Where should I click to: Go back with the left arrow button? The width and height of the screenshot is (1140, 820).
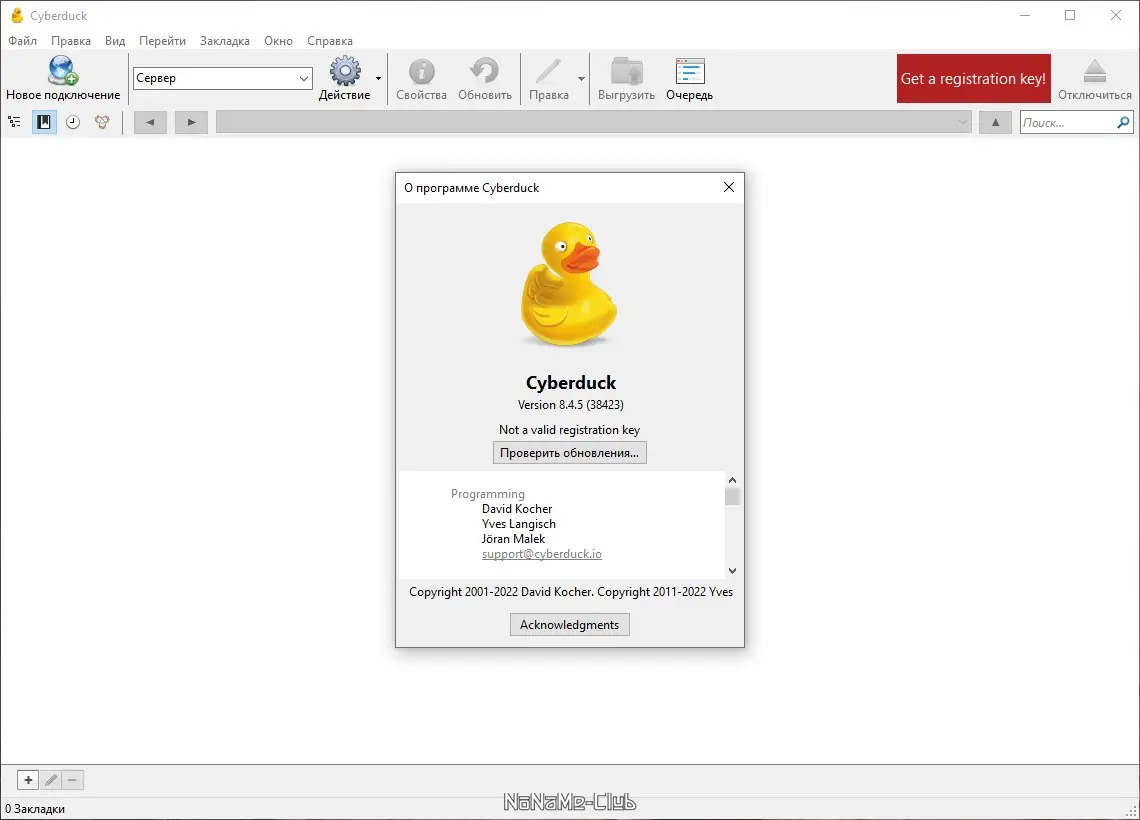coord(150,122)
